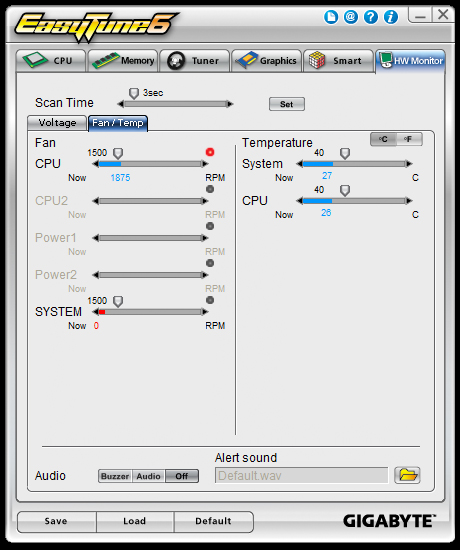This screenshot has width=460, height=550.
Task: Toggle the Power1 fan alert indicator
Action: [210, 226]
